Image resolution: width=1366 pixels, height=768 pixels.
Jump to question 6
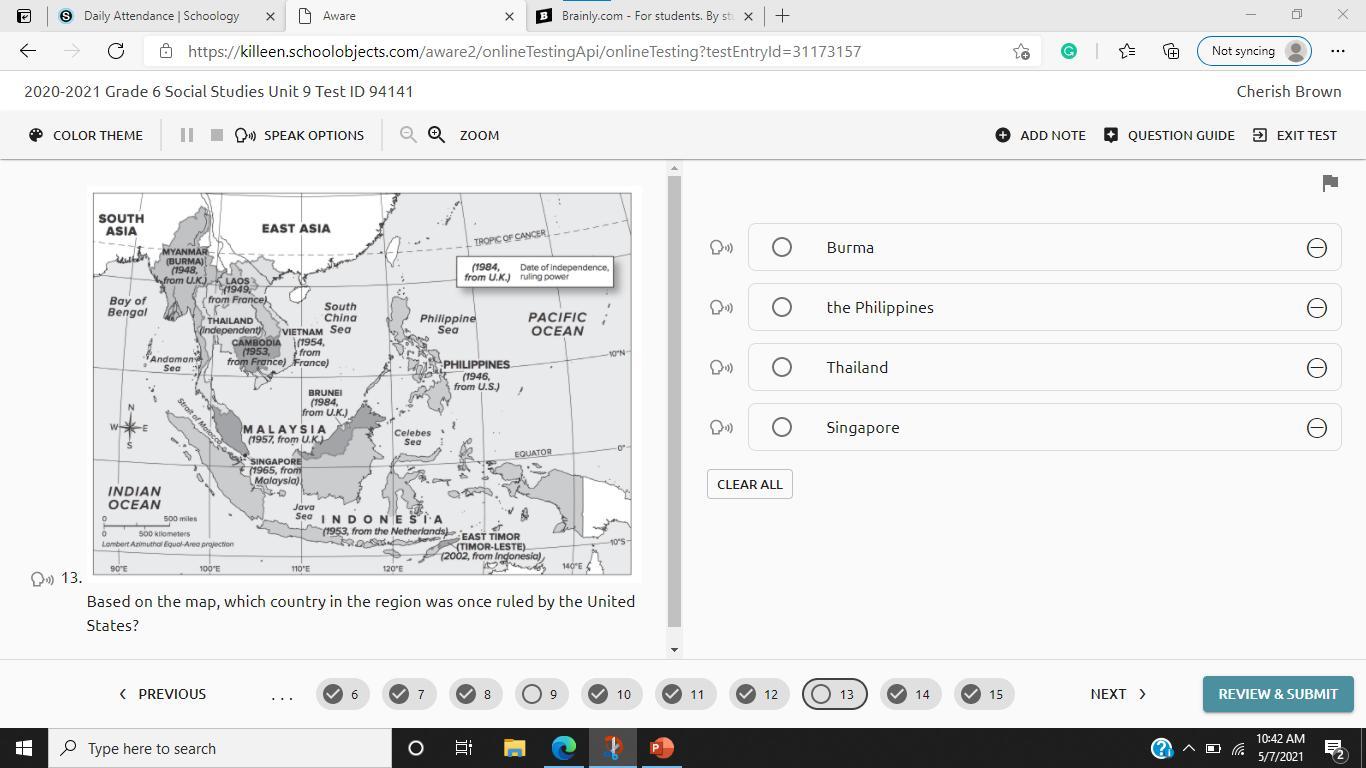click(x=343, y=694)
